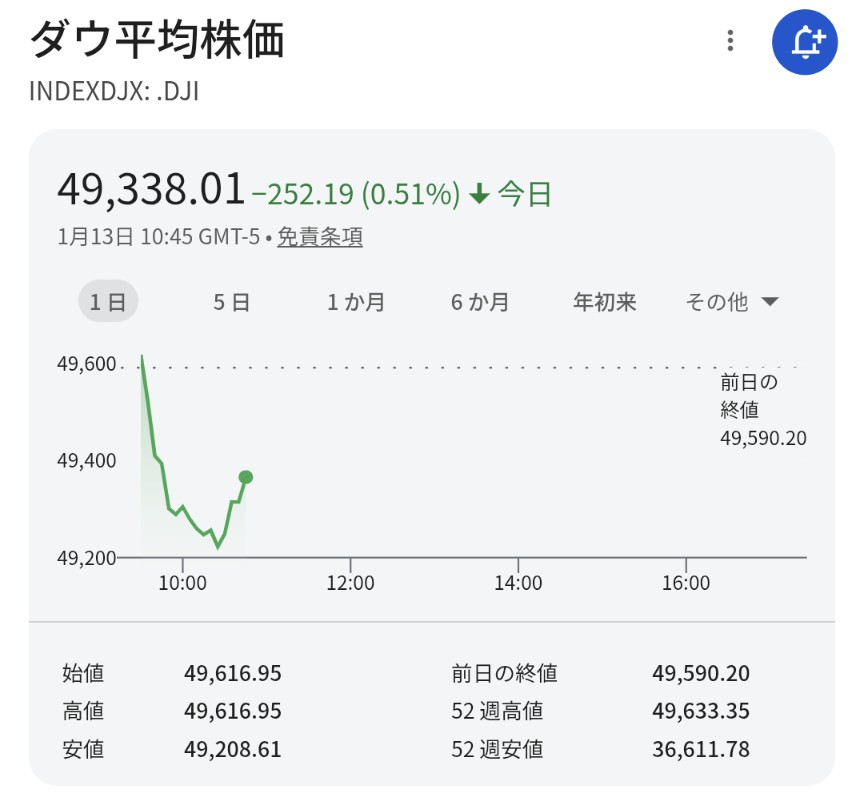
Task: Click the 49,338.01 current price value
Action: (151, 188)
